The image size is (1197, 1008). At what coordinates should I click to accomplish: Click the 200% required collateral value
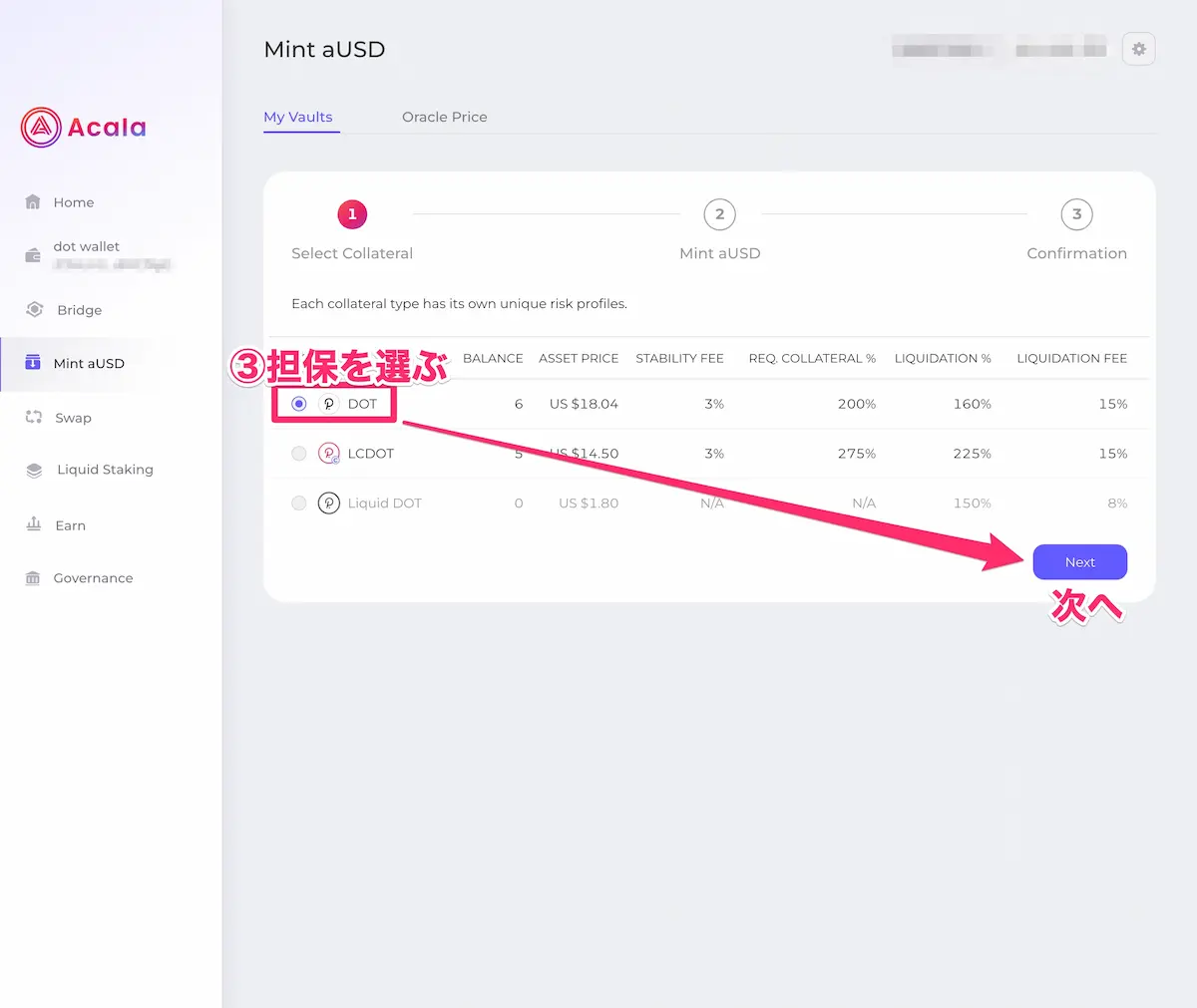tap(857, 404)
